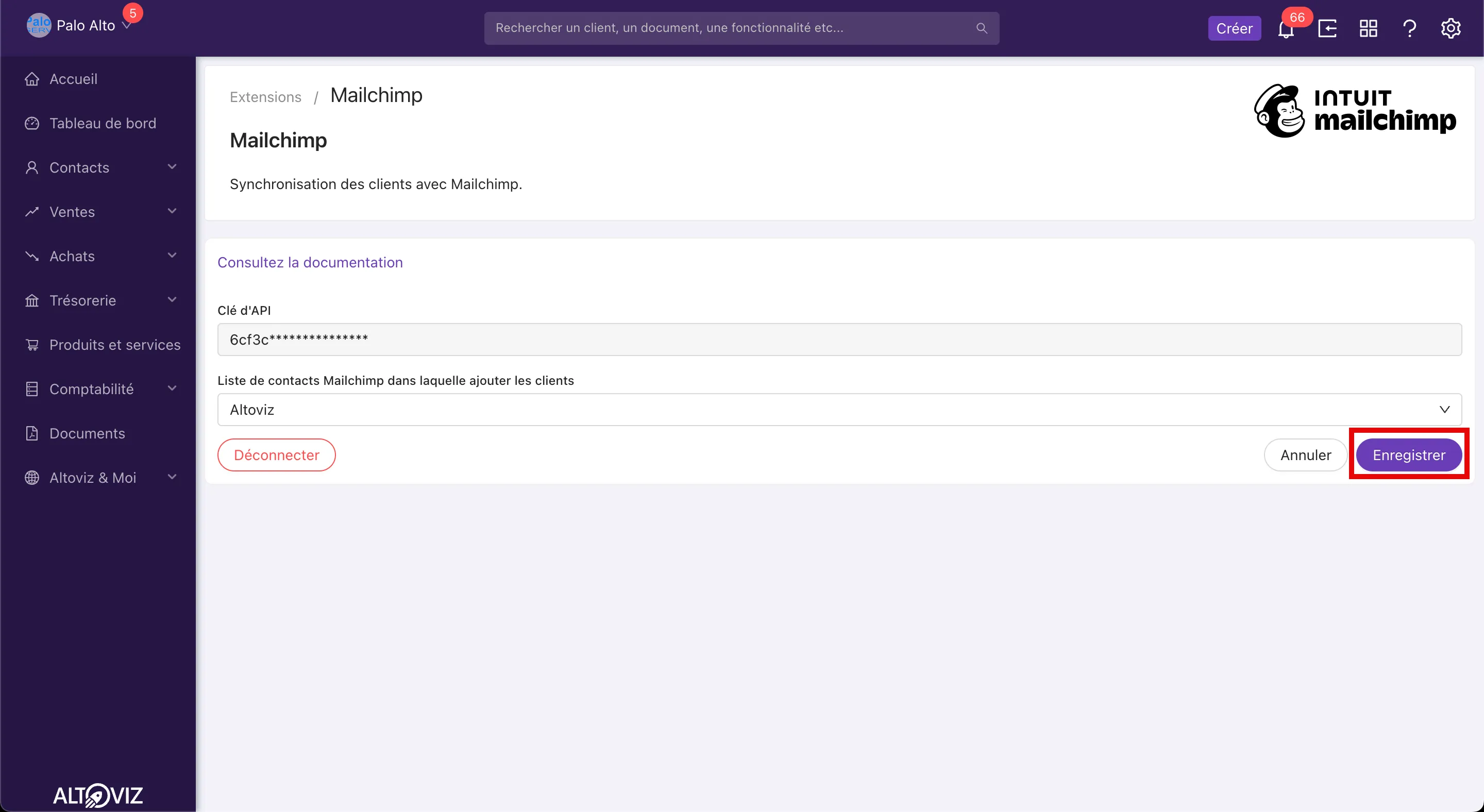Expand the Achats menu chevron
Image resolution: width=1484 pixels, height=812 pixels.
pos(172,256)
